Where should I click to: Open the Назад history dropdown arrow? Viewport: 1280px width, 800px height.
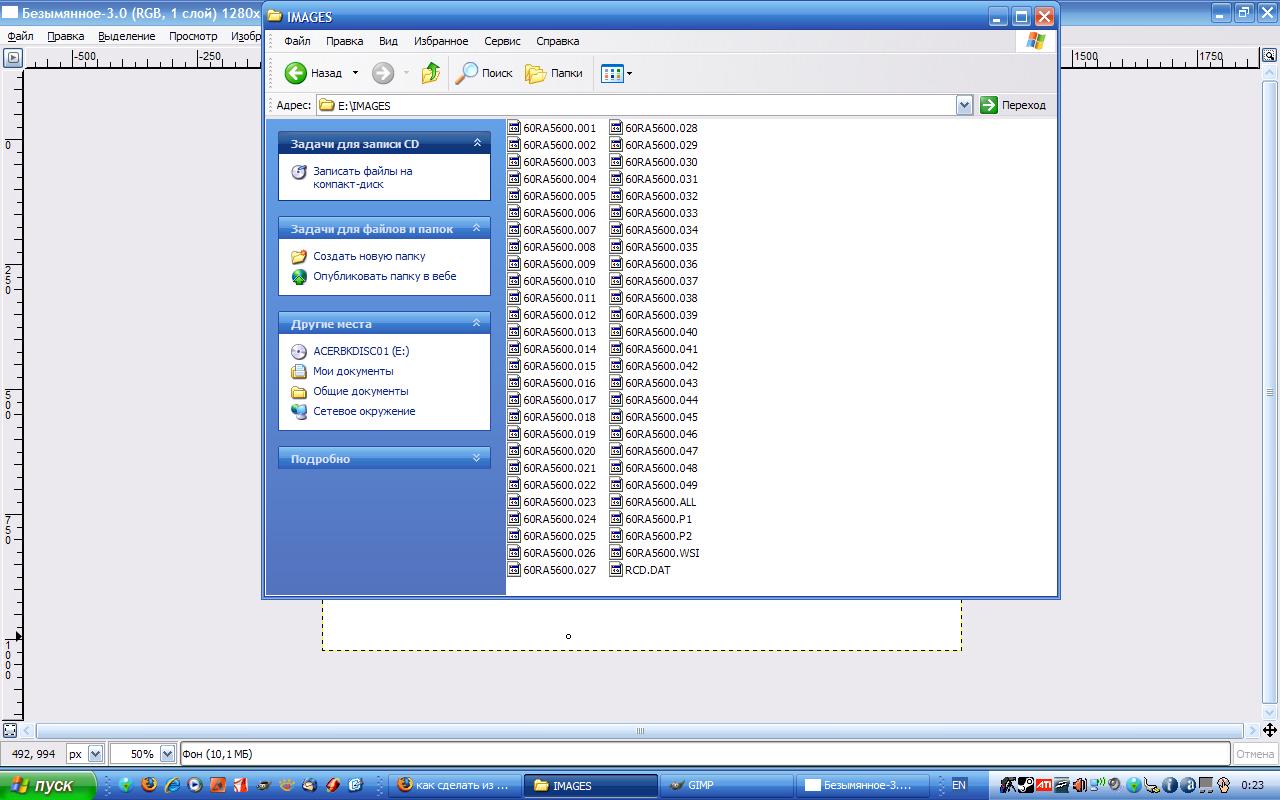pos(355,73)
